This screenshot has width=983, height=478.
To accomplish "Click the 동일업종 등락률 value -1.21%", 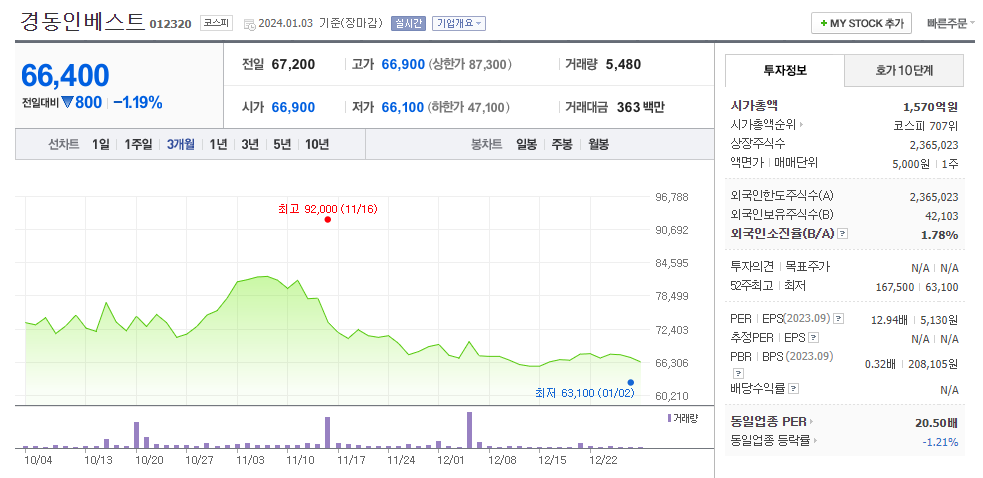I will tap(940, 442).
